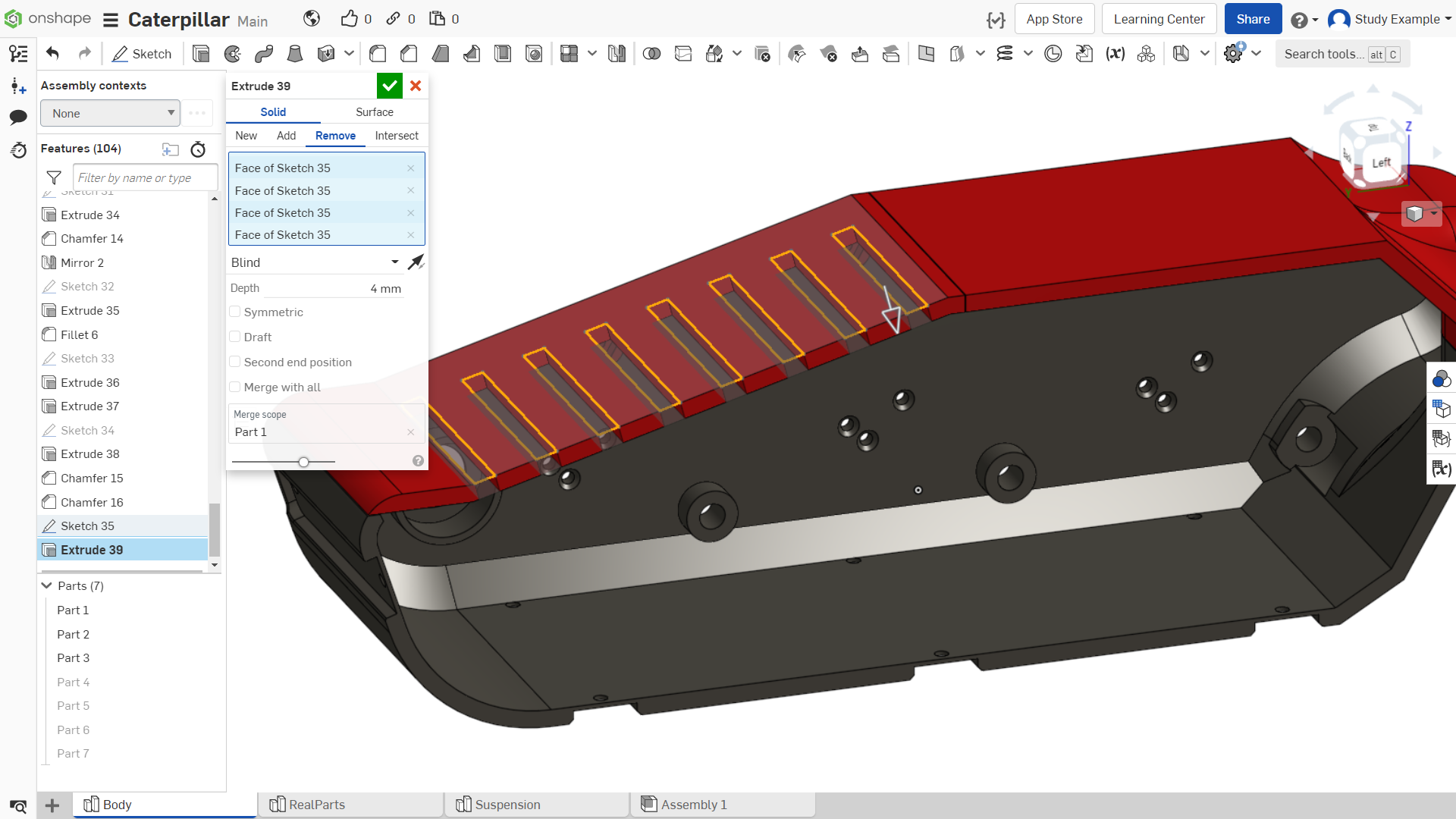Click the Undo arrow
Image resolution: width=1456 pixels, height=819 pixels.
point(52,53)
